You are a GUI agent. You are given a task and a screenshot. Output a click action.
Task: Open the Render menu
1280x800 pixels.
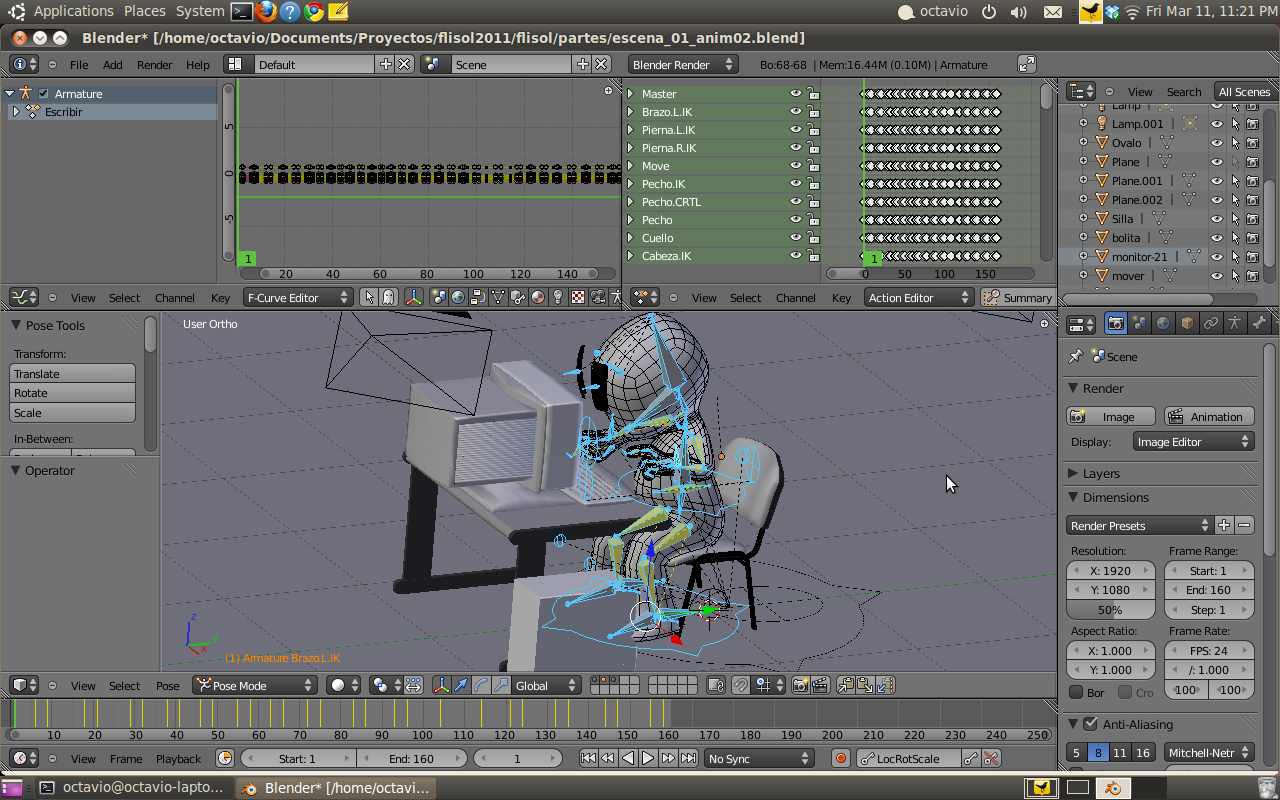[154, 65]
